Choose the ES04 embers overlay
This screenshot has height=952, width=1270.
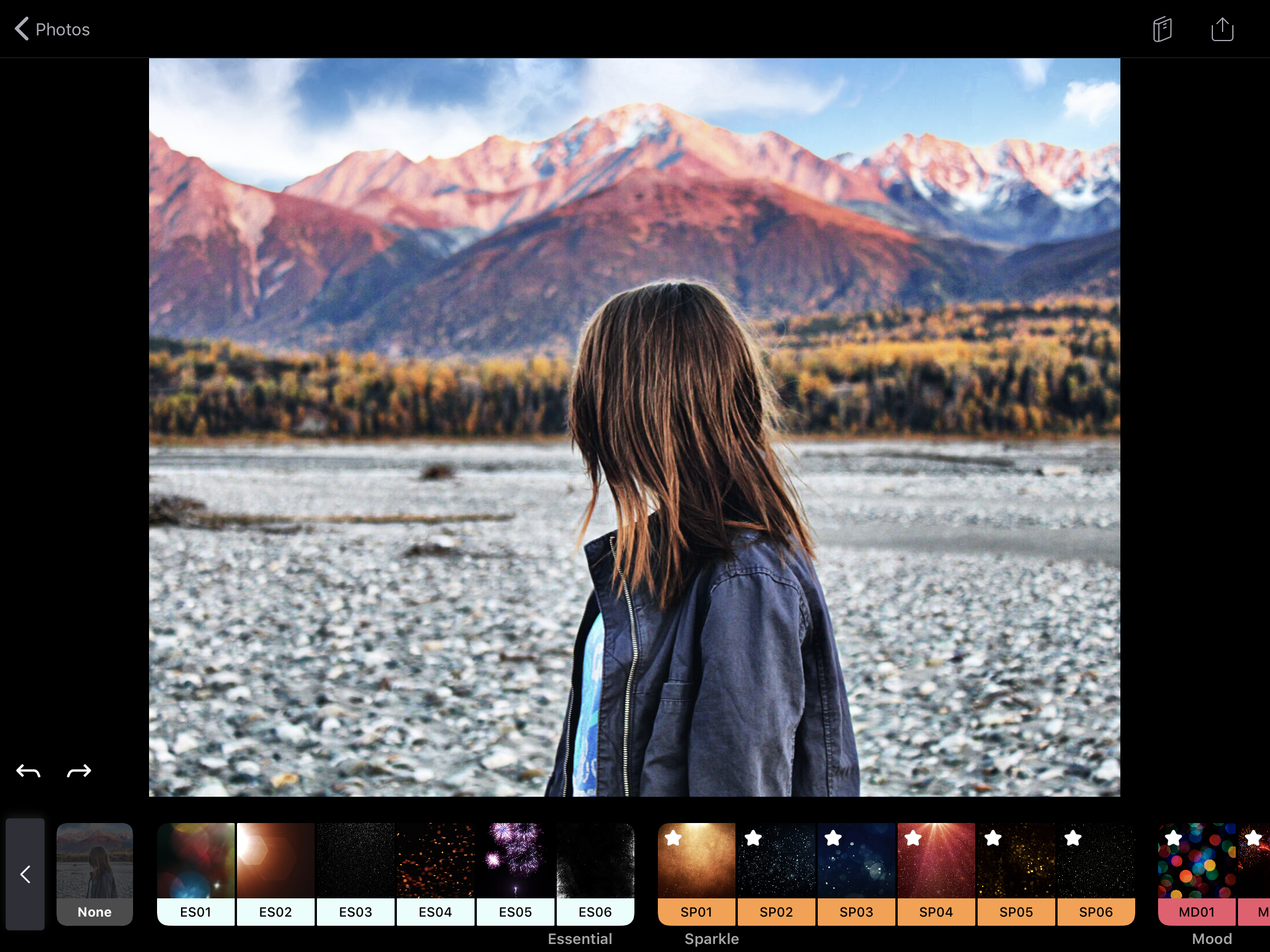click(x=435, y=873)
